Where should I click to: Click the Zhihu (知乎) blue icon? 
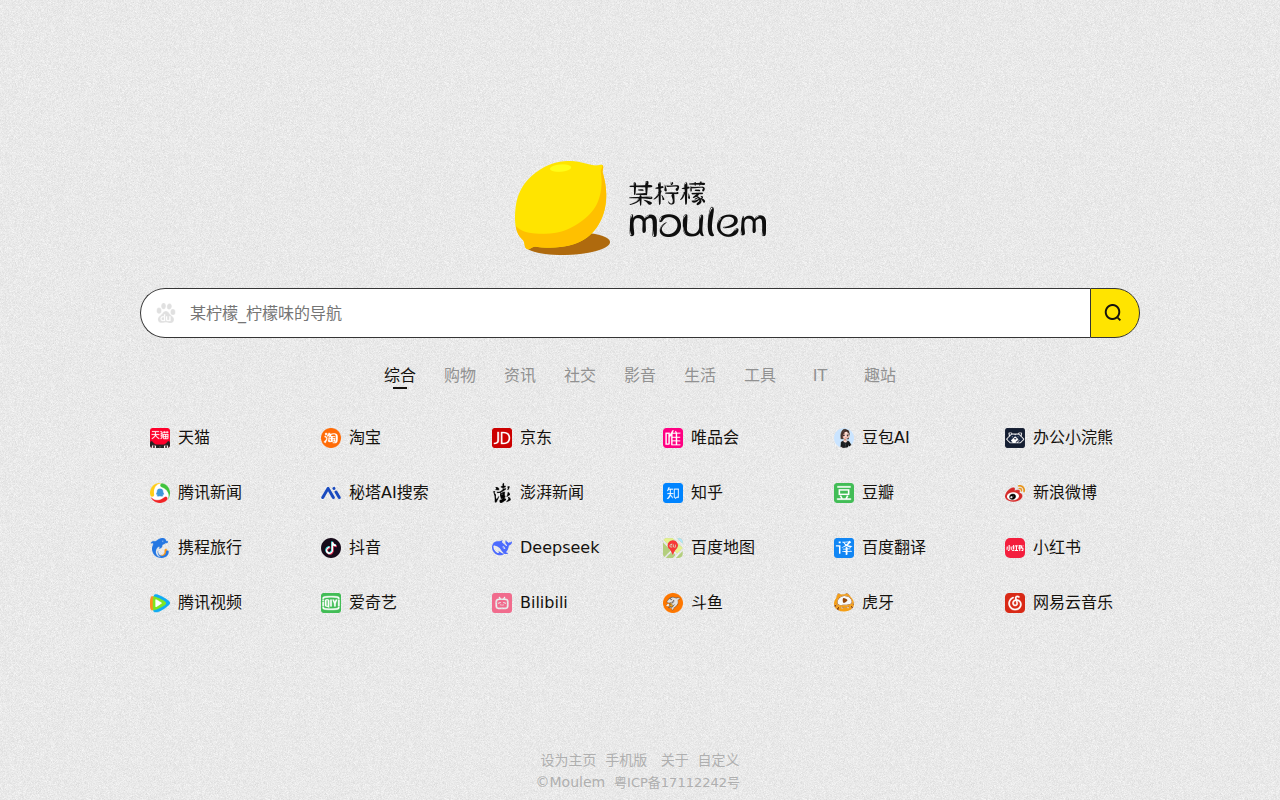[x=673, y=493]
